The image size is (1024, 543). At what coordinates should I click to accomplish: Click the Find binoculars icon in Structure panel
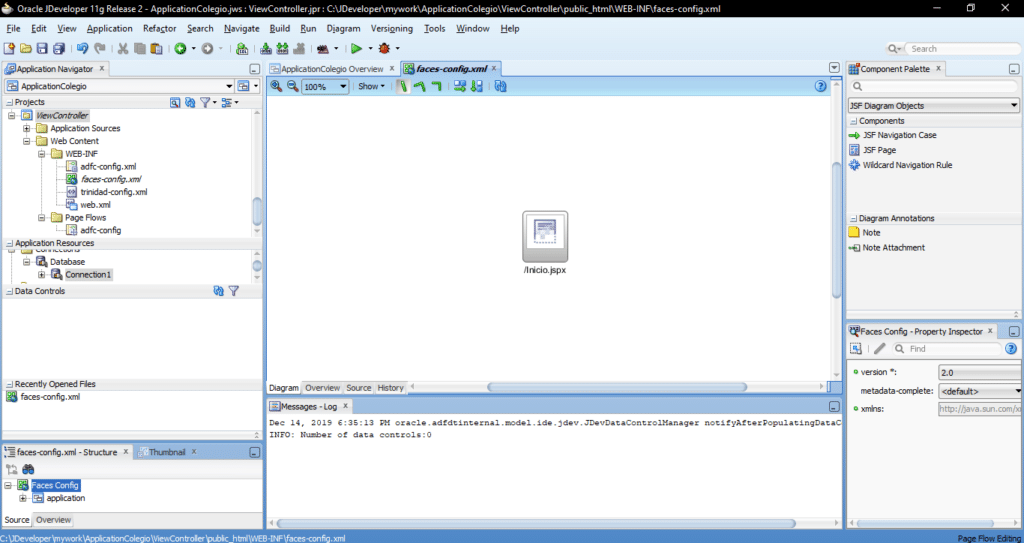28,469
